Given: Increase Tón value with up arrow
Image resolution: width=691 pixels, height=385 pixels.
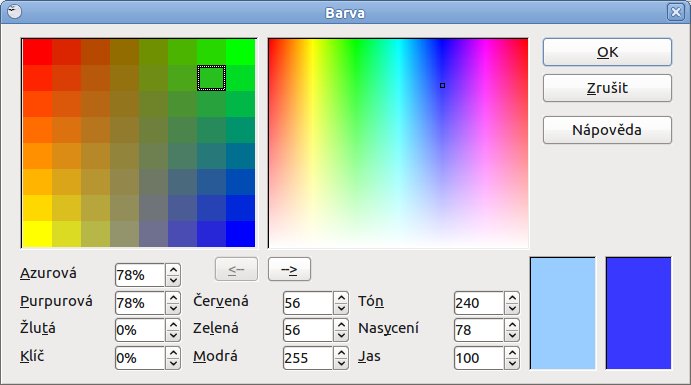Looking at the screenshot, I should point(512,297).
